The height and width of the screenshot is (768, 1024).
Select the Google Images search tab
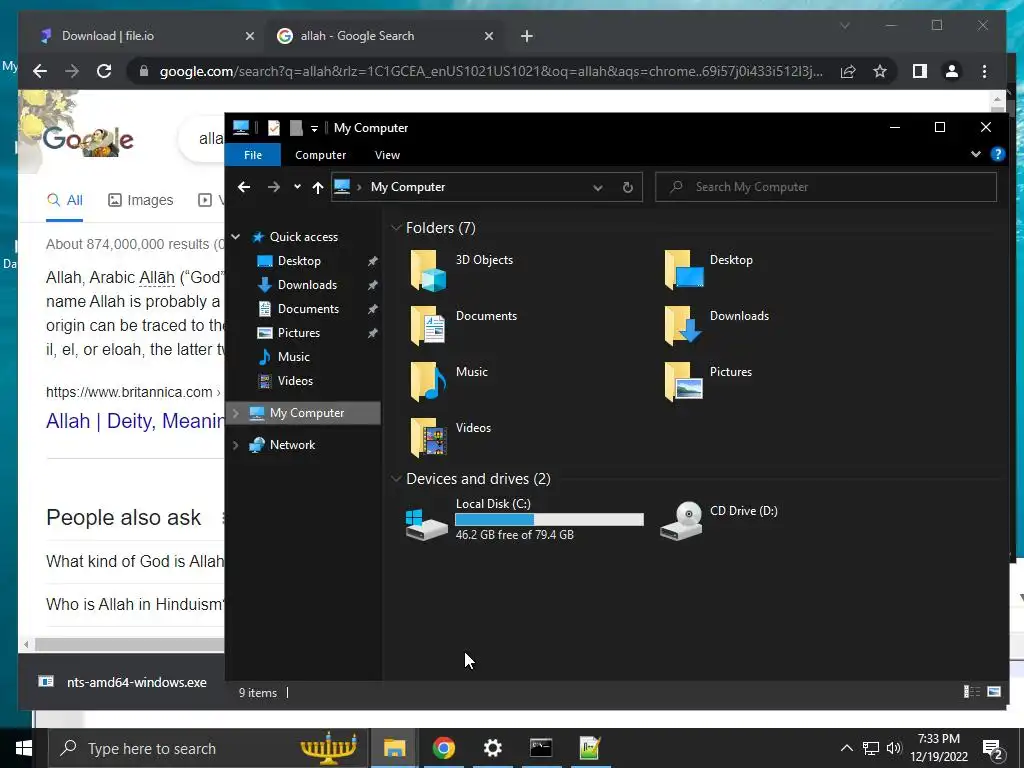click(140, 200)
